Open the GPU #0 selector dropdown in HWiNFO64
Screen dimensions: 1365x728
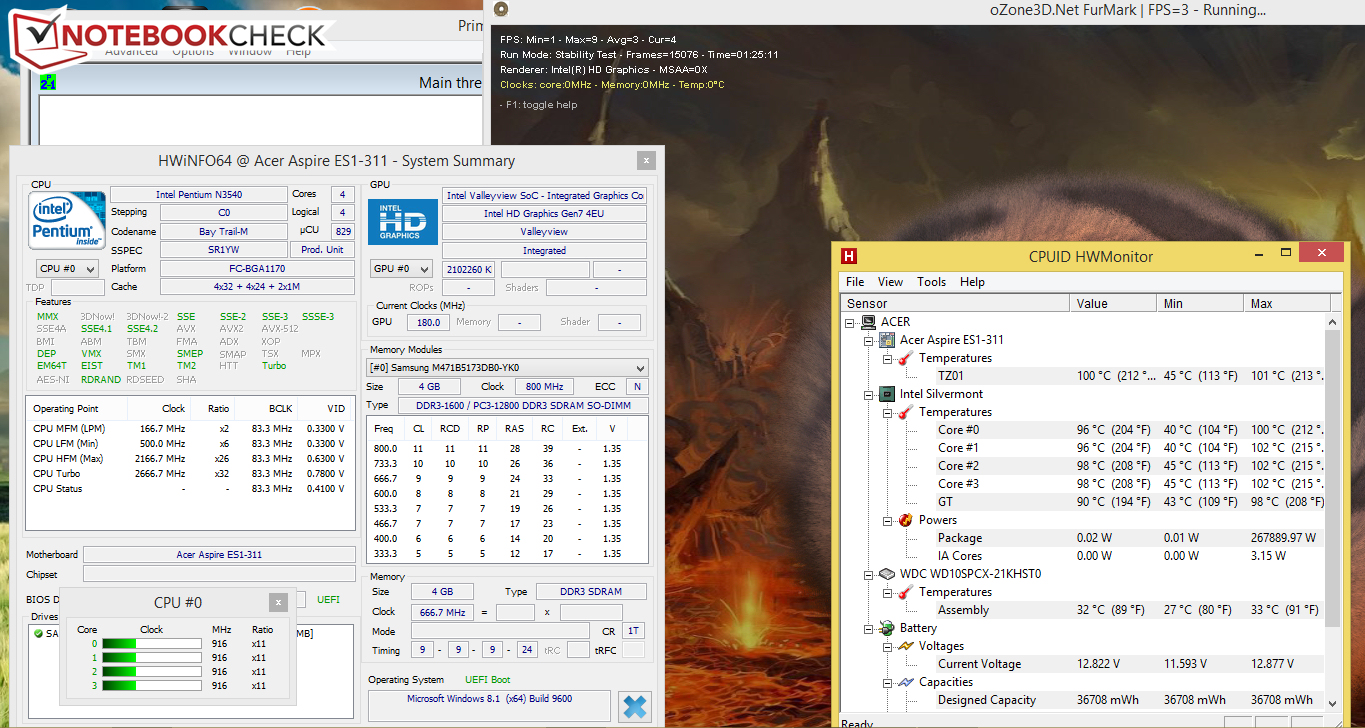click(x=403, y=269)
